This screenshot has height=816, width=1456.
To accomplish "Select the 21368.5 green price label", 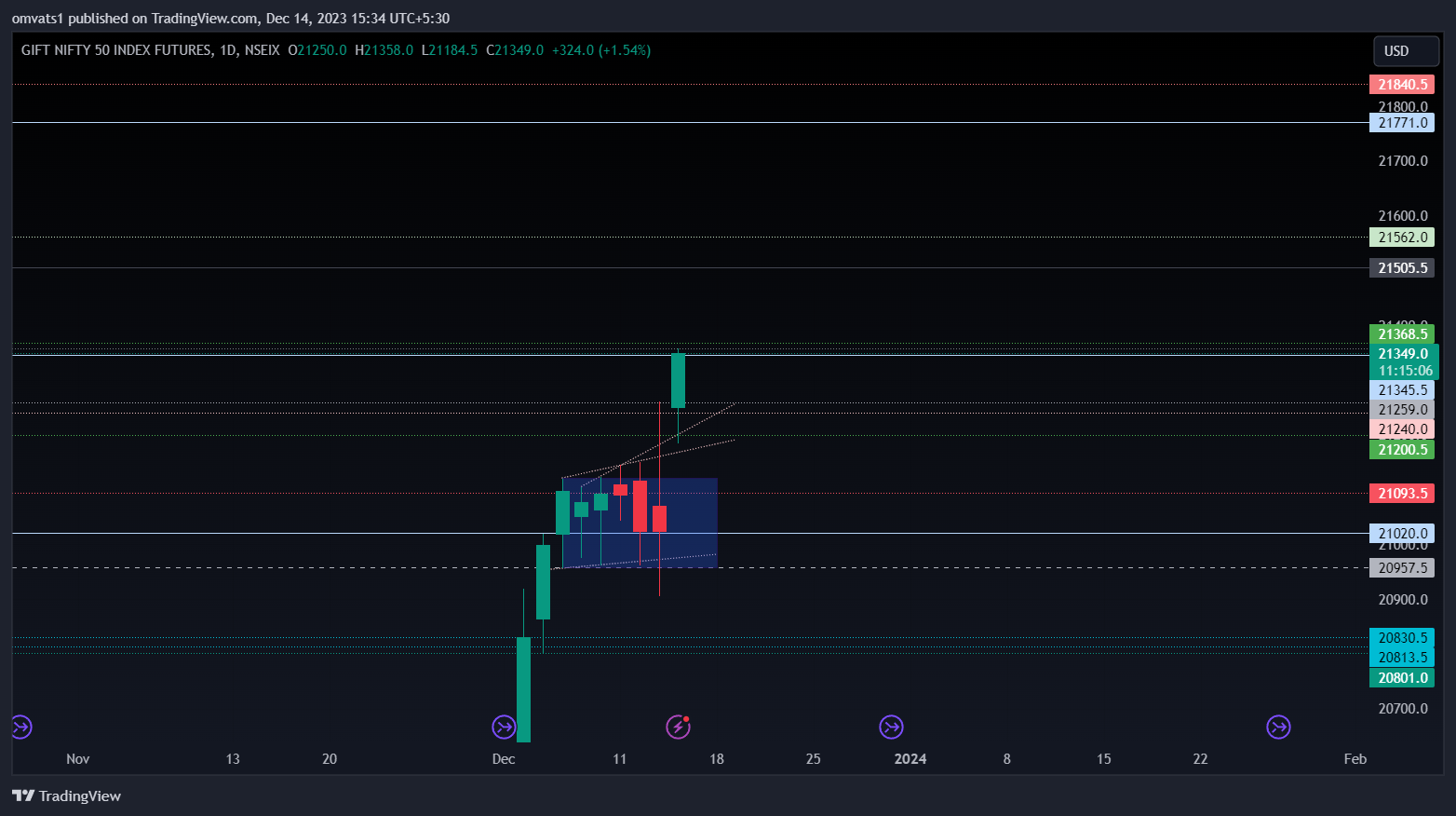I will pos(1402,334).
